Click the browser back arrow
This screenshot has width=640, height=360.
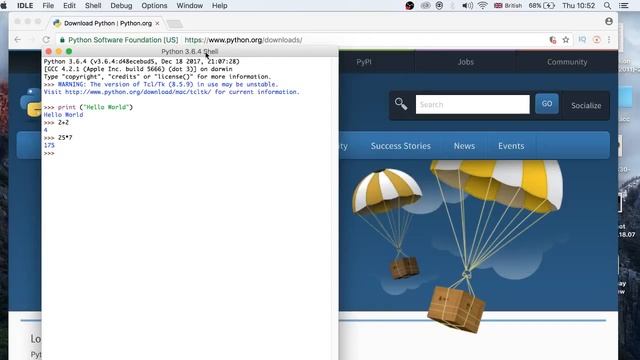18,40
